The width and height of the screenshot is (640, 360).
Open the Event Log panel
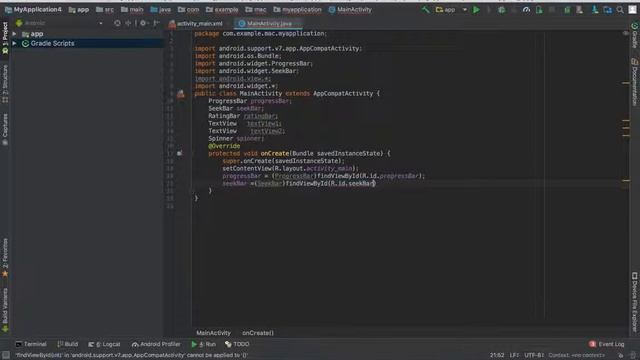tap(607, 344)
